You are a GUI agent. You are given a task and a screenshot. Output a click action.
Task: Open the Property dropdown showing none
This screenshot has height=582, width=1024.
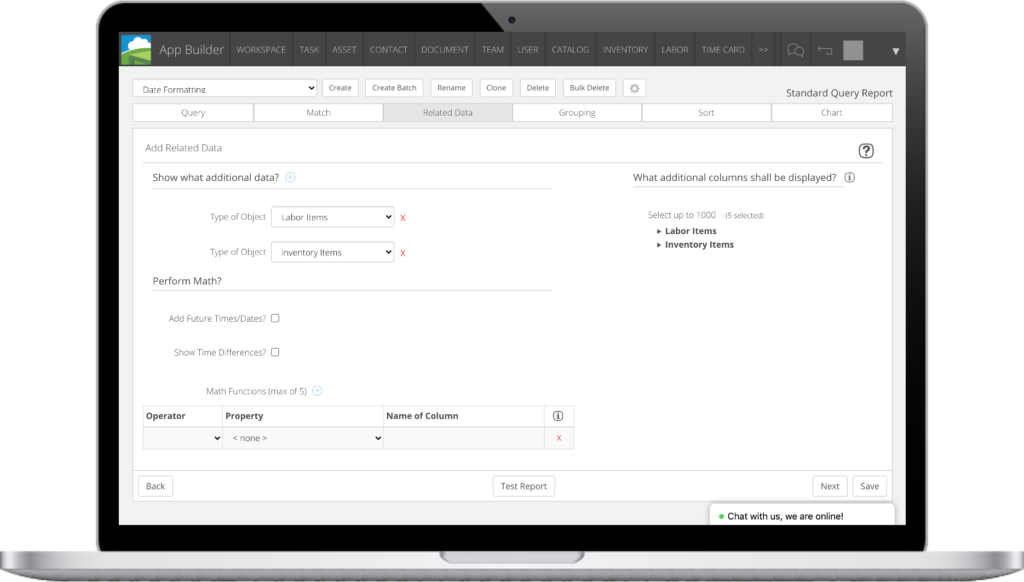[303, 438]
